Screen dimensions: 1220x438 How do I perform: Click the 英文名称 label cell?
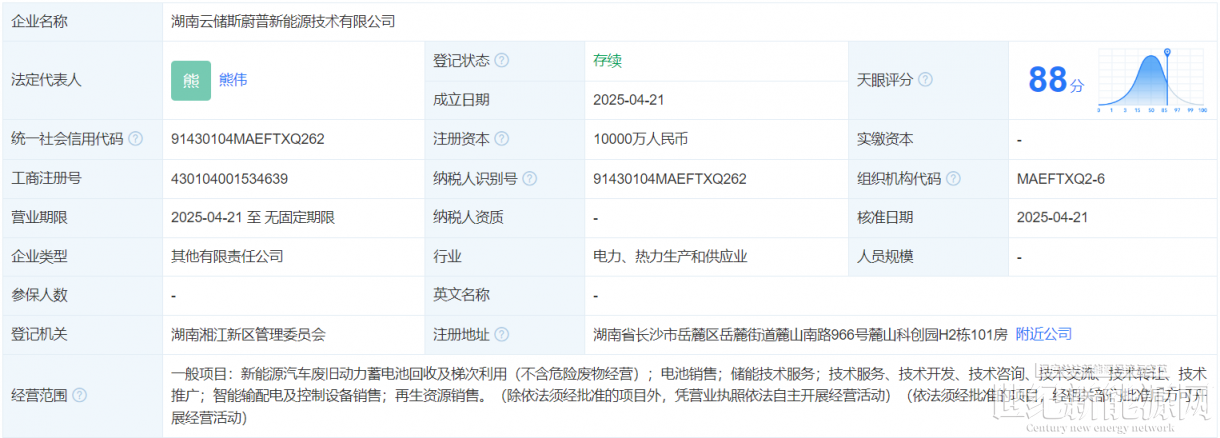tap(505, 295)
